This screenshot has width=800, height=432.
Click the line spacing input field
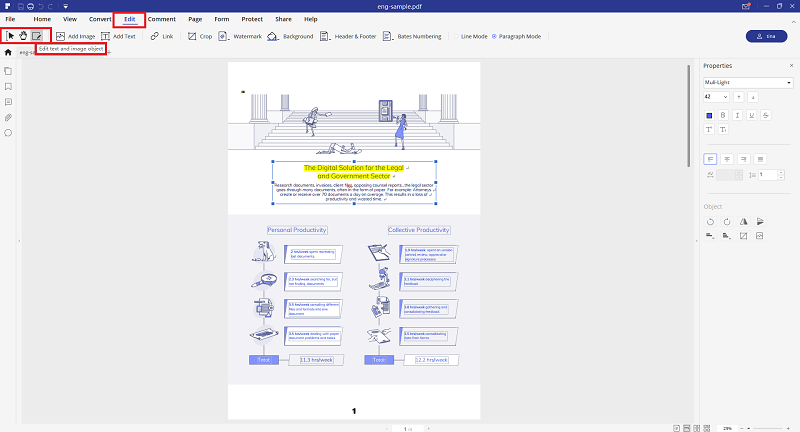763,175
